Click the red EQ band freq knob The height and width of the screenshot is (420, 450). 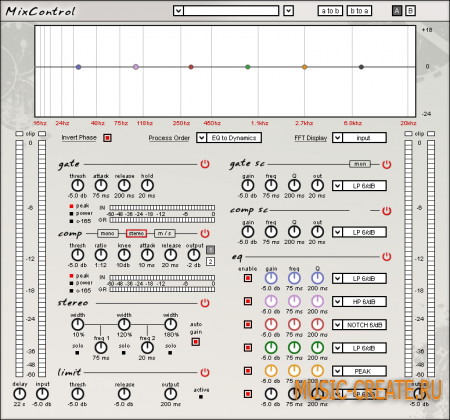[x=294, y=324]
